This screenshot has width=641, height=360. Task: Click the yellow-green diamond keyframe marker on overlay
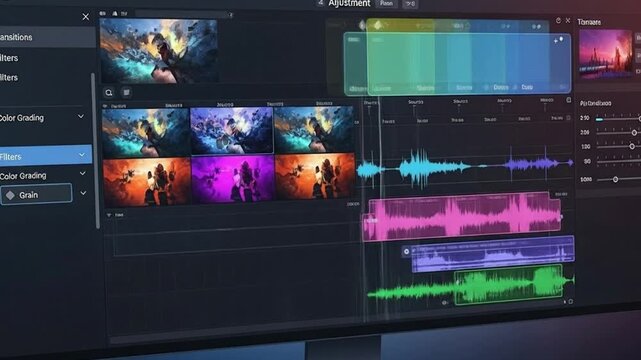378,25
